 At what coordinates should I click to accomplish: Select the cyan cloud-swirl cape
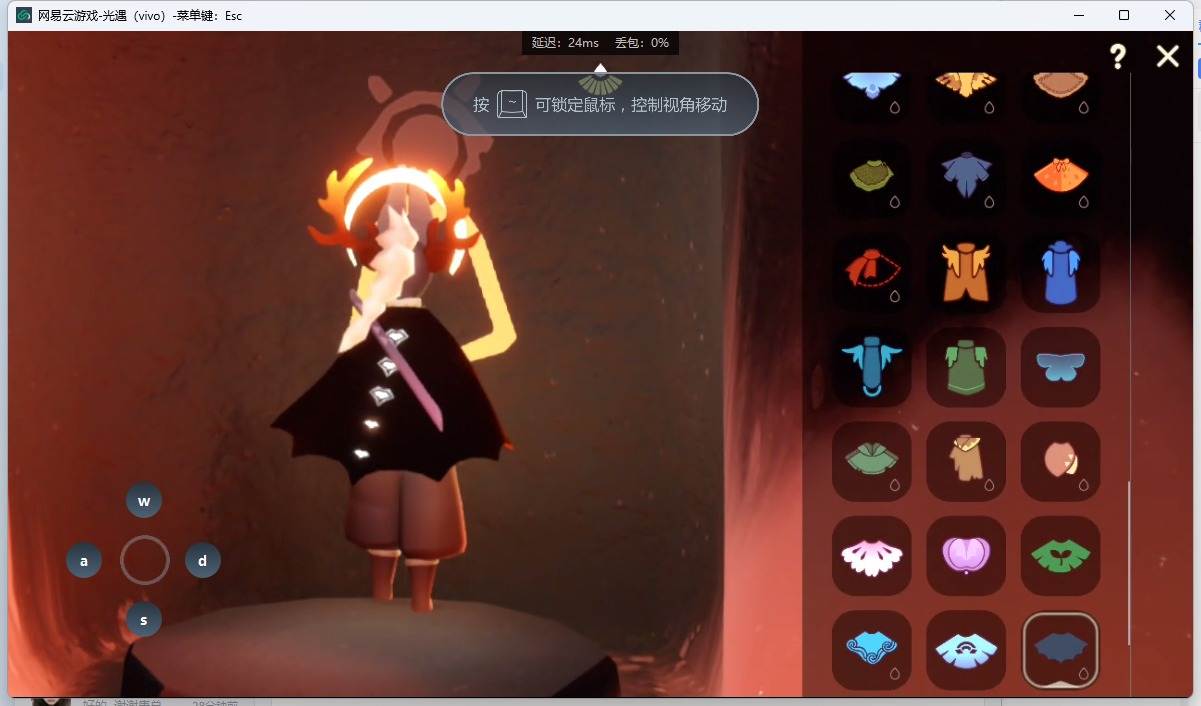point(871,650)
